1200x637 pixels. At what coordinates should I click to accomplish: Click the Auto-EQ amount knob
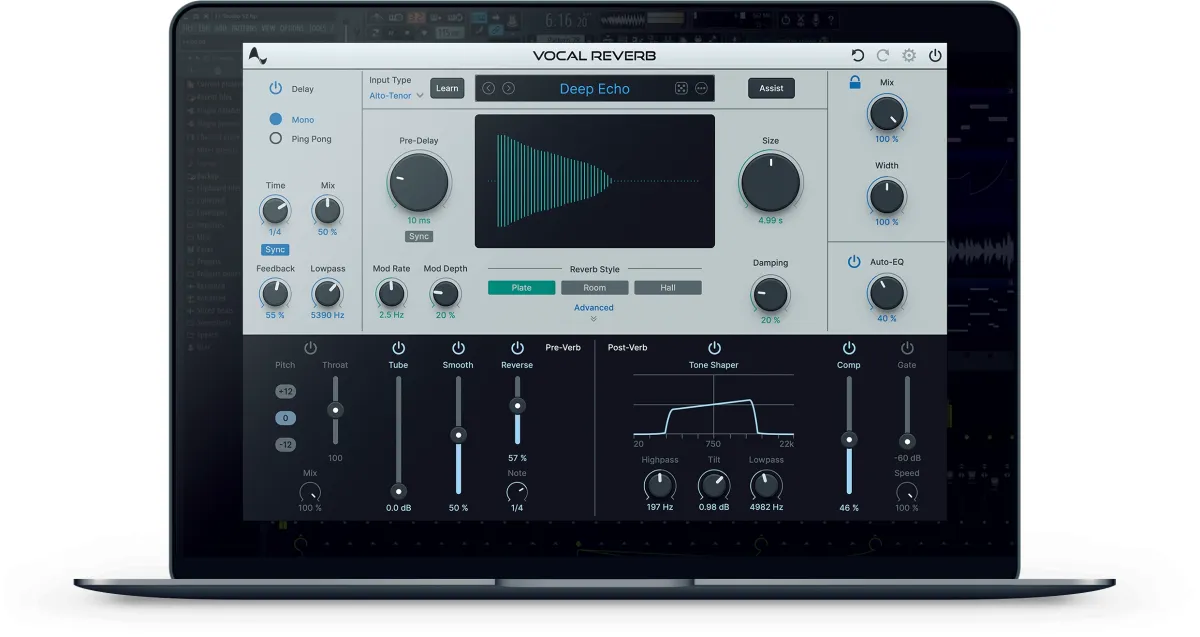coord(887,293)
